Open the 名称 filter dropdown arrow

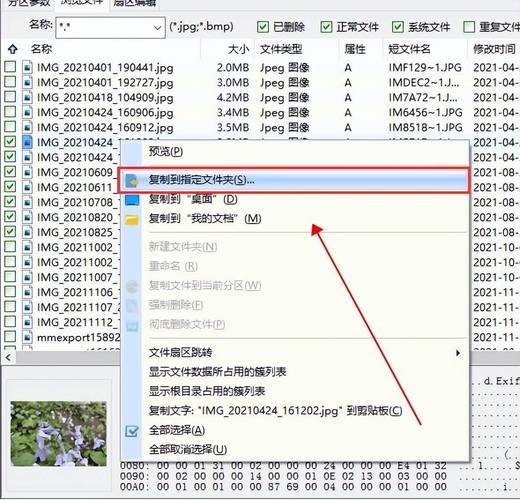point(157,28)
